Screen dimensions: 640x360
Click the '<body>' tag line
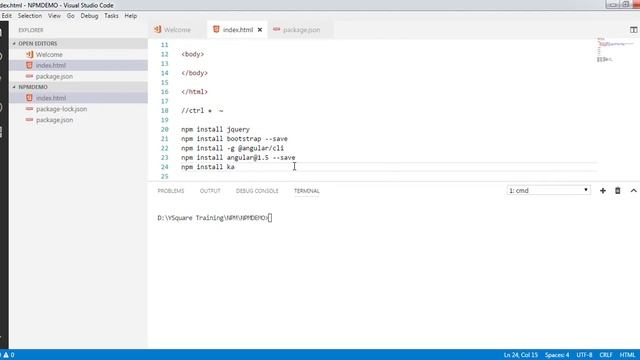[193, 54]
